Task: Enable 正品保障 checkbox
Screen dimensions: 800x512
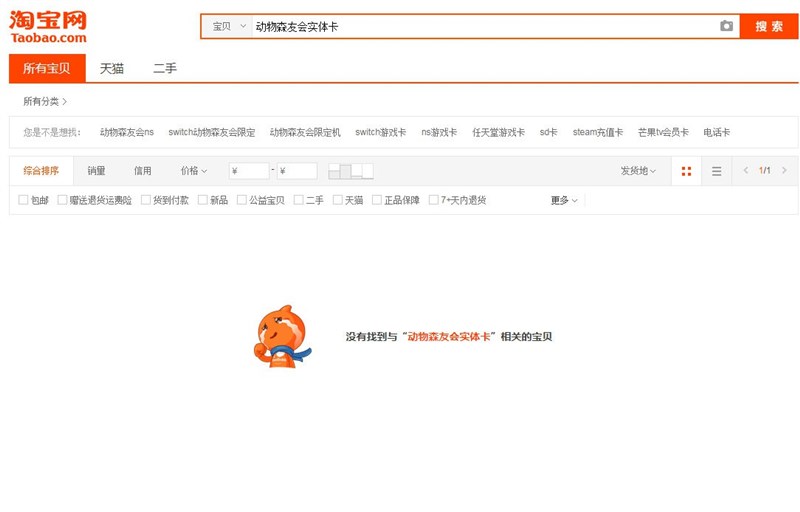Action: (377, 200)
